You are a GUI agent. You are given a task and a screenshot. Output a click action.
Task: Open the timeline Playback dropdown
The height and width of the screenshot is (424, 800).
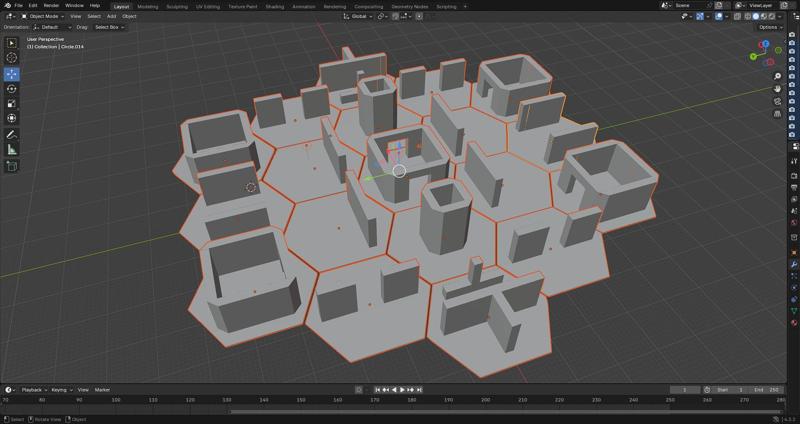[34, 390]
